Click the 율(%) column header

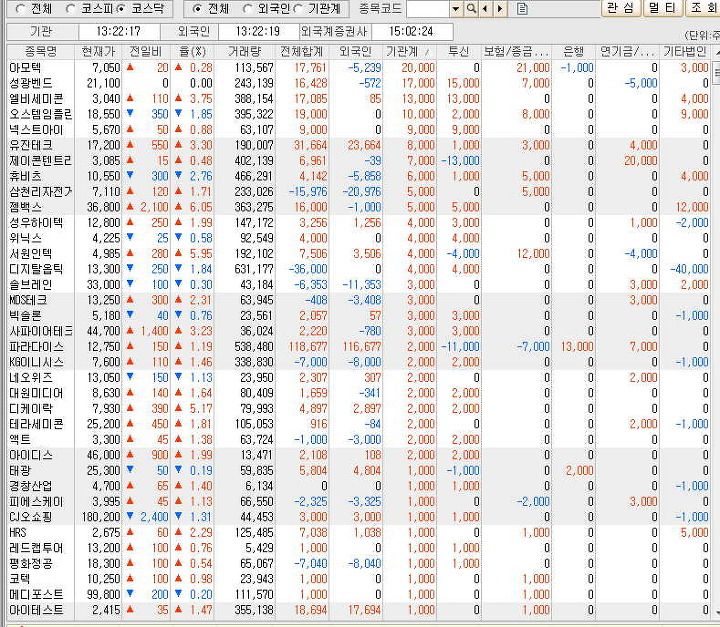coord(192,51)
